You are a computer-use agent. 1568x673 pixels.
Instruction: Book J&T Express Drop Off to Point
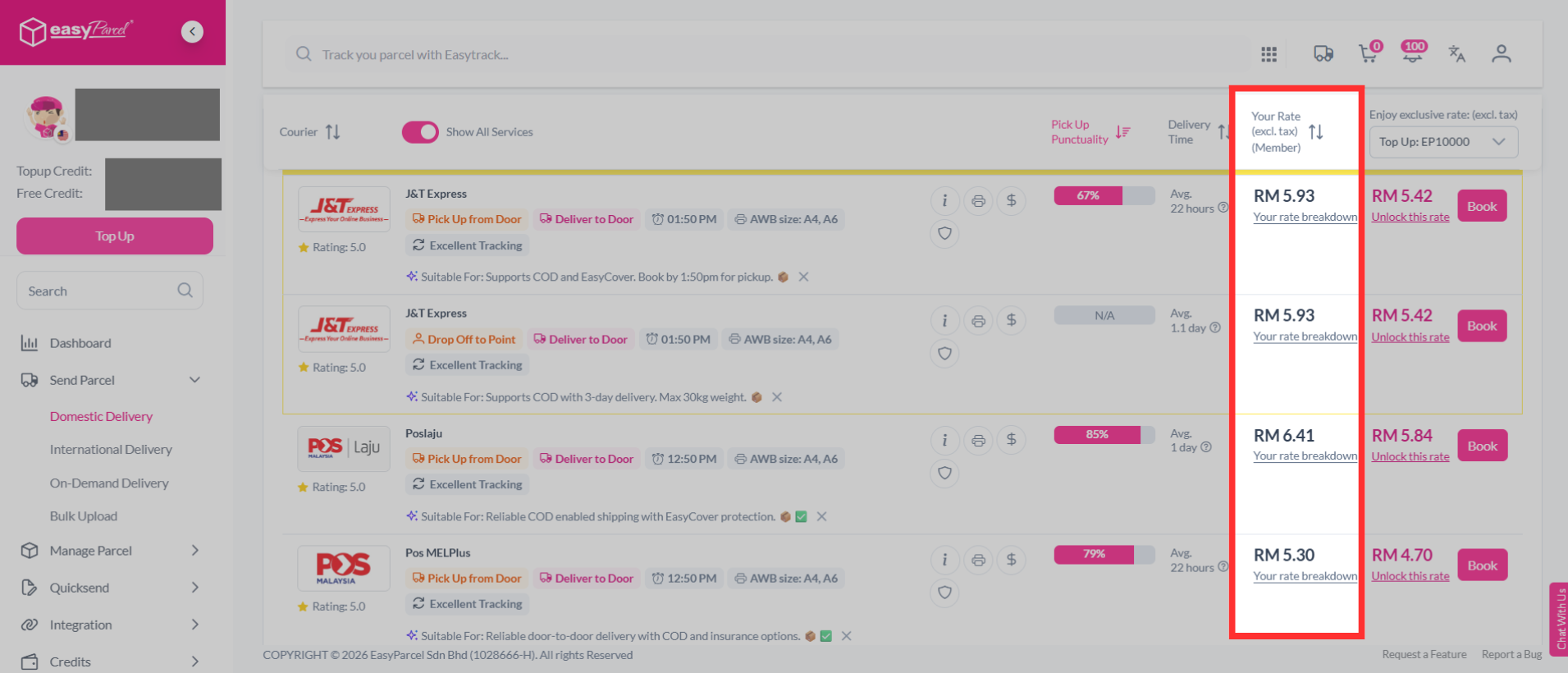tap(1482, 326)
